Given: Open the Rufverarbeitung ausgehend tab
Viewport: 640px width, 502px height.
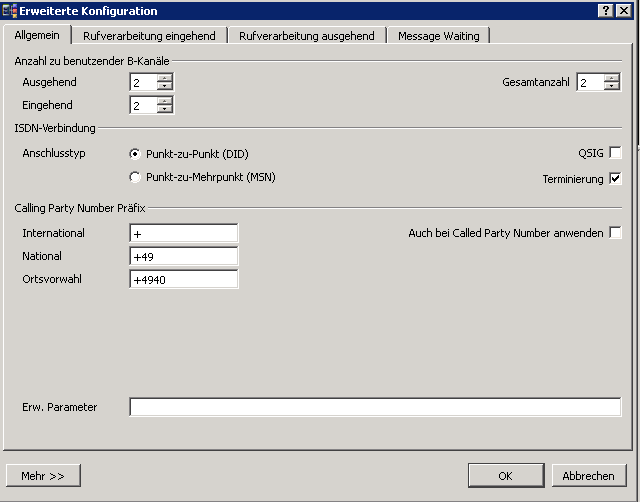Looking at the screenshot, I should tap(307, 36).
